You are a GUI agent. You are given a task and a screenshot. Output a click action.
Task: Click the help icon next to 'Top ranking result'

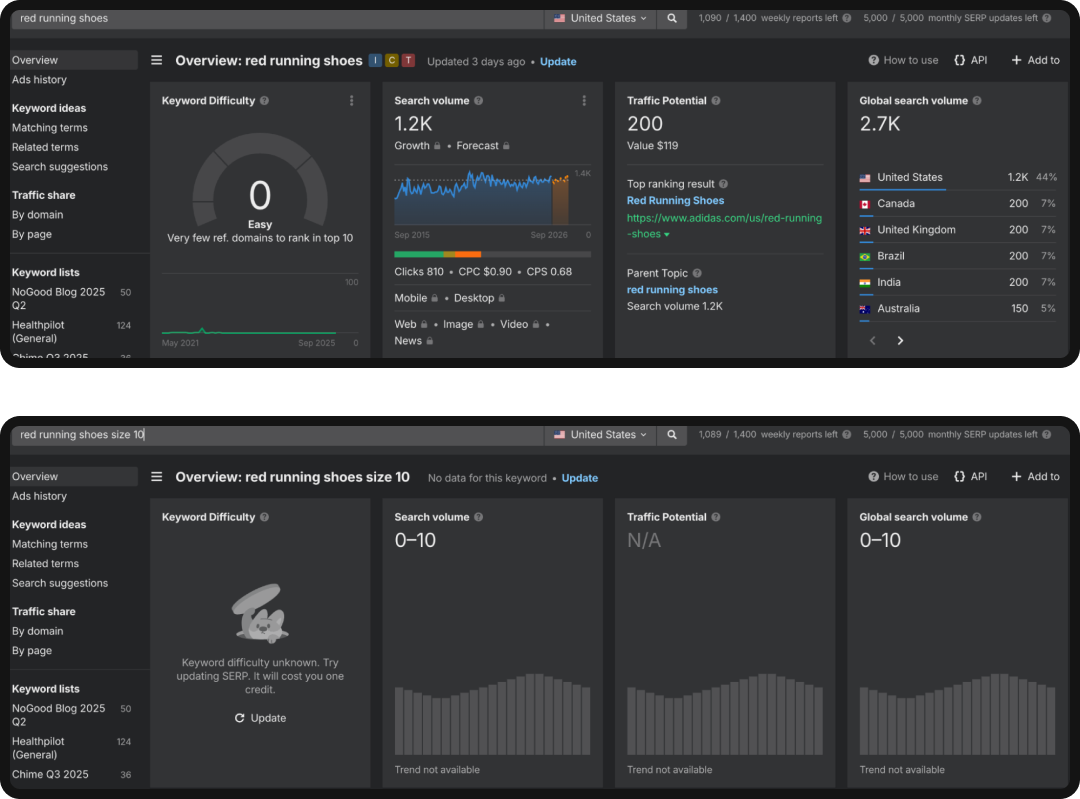(723, 184)
